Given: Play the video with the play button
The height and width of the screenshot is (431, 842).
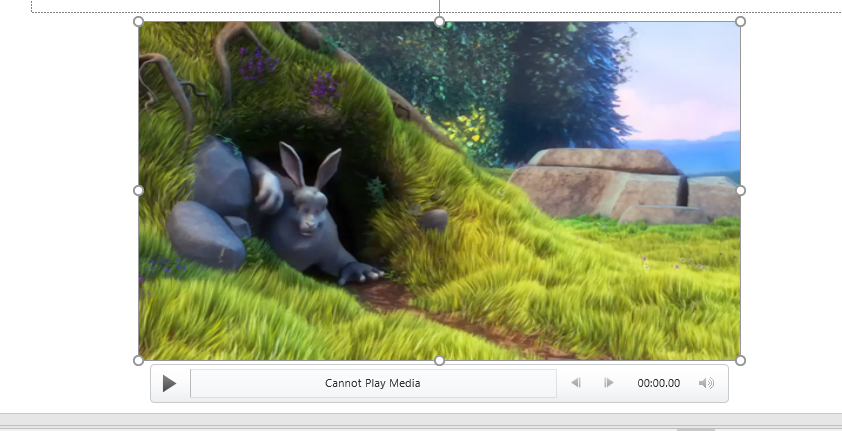Looking at the screenshot, I should [x=169, y=383].
